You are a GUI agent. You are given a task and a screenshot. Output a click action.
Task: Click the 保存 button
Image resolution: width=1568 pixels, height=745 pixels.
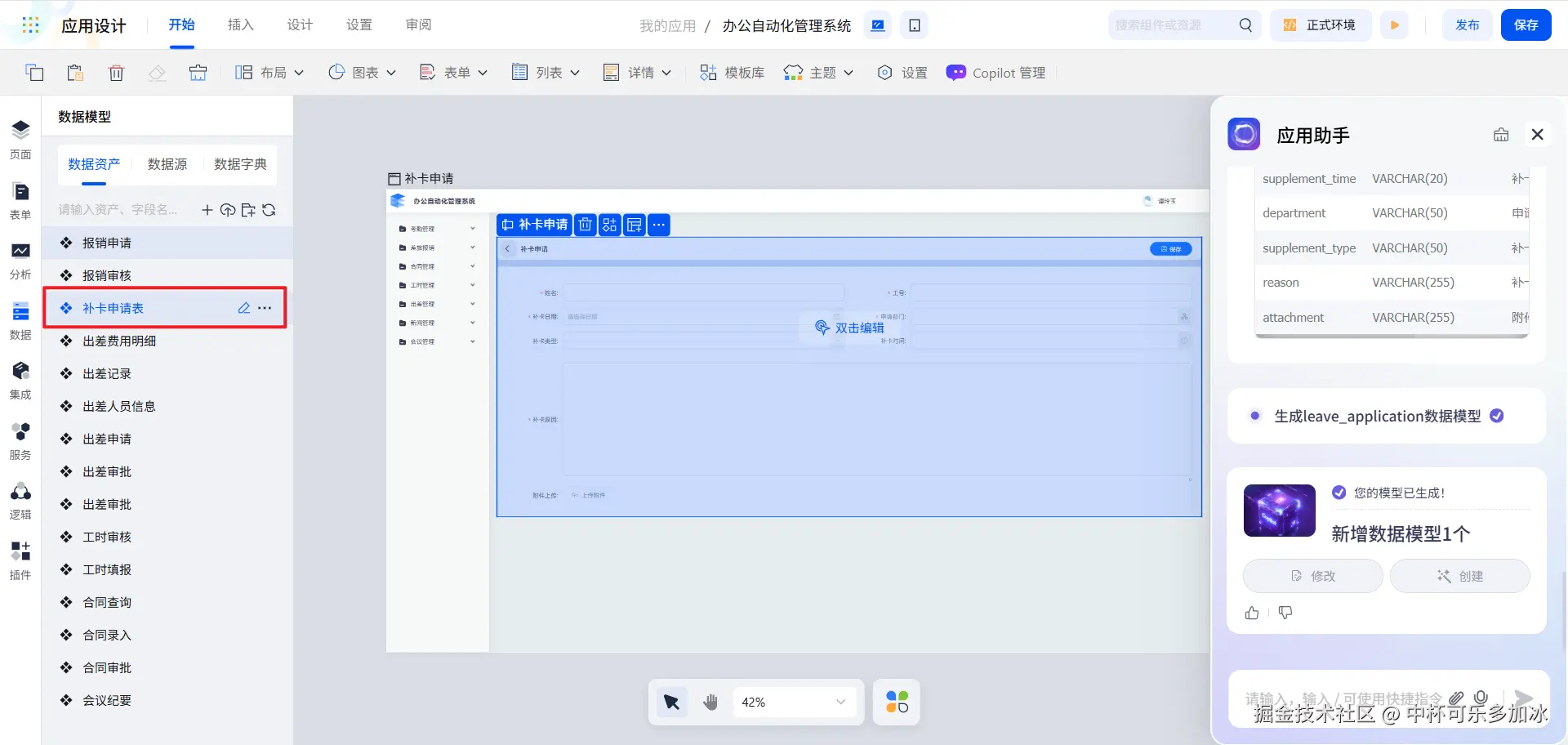click(x=1526, y=25)
